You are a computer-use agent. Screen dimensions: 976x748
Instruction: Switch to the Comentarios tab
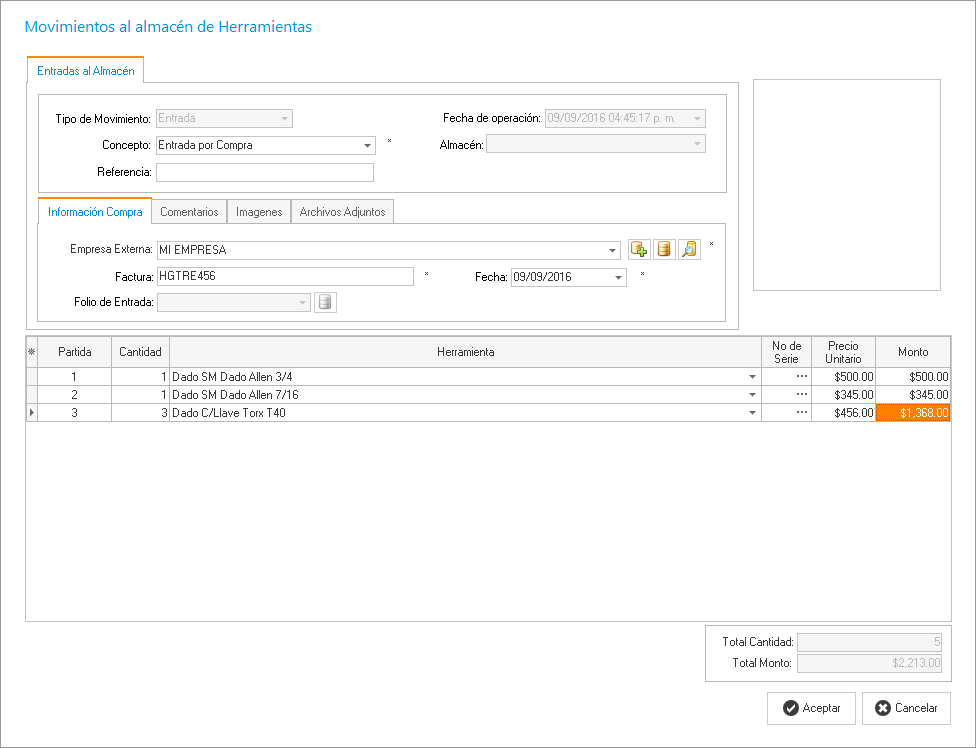(x=189, y=212)
